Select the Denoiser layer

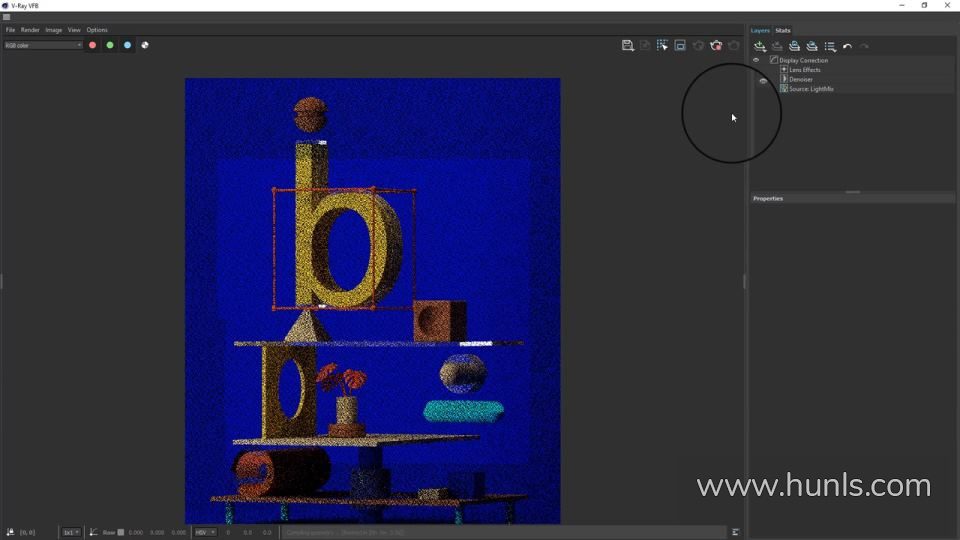pyautogui.click(x=801, y=79)
